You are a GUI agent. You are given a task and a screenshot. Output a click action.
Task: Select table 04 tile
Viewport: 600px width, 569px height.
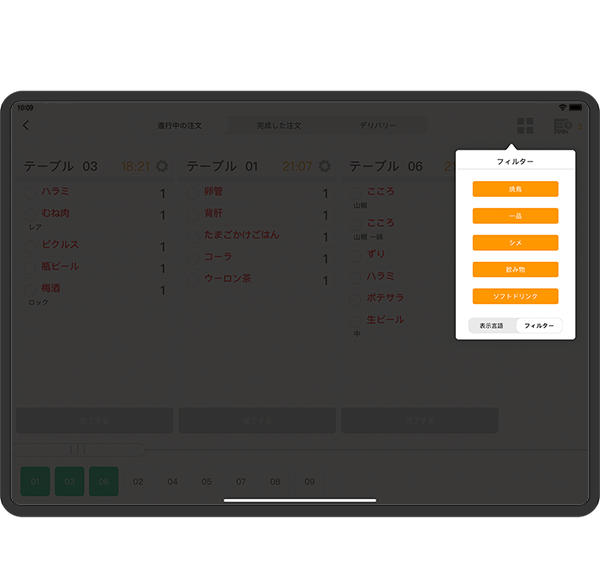pyautogui.click(x=172, y=481)
